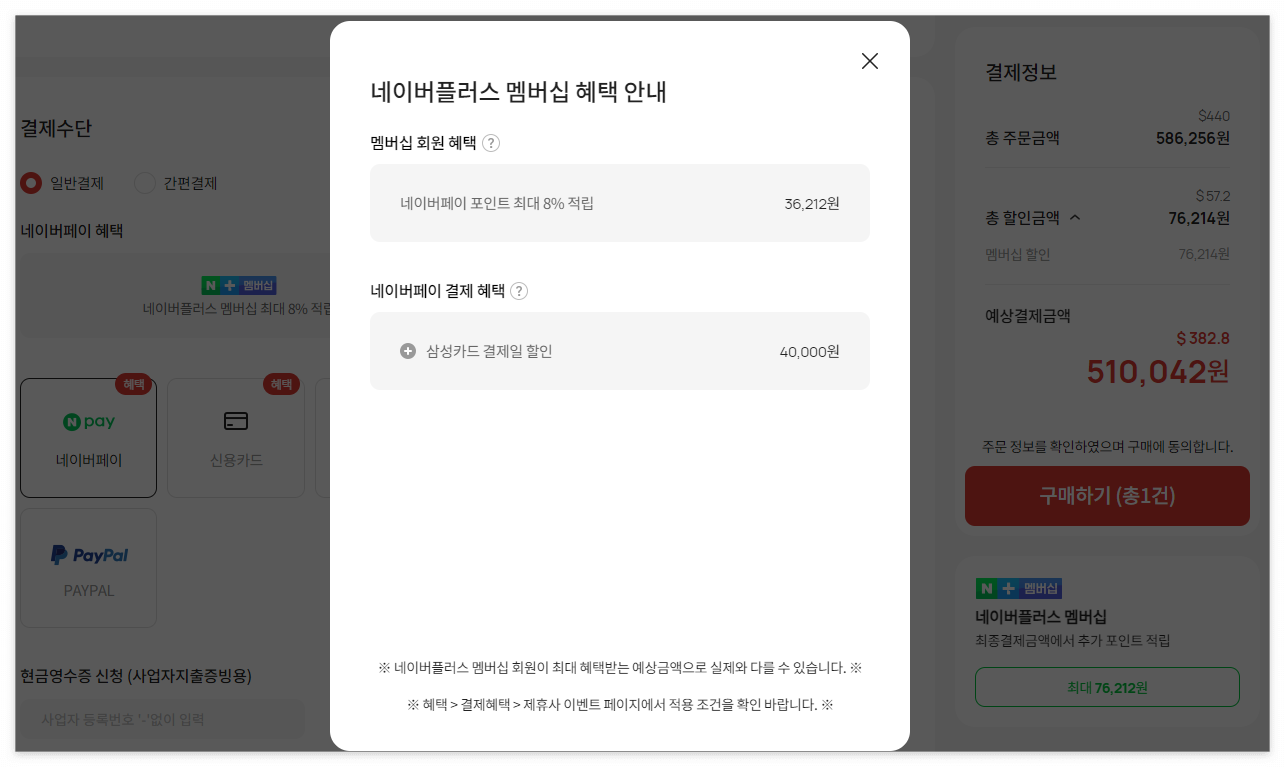Click the 예상결제금액 label
1285x767 pixels.
1028,315
